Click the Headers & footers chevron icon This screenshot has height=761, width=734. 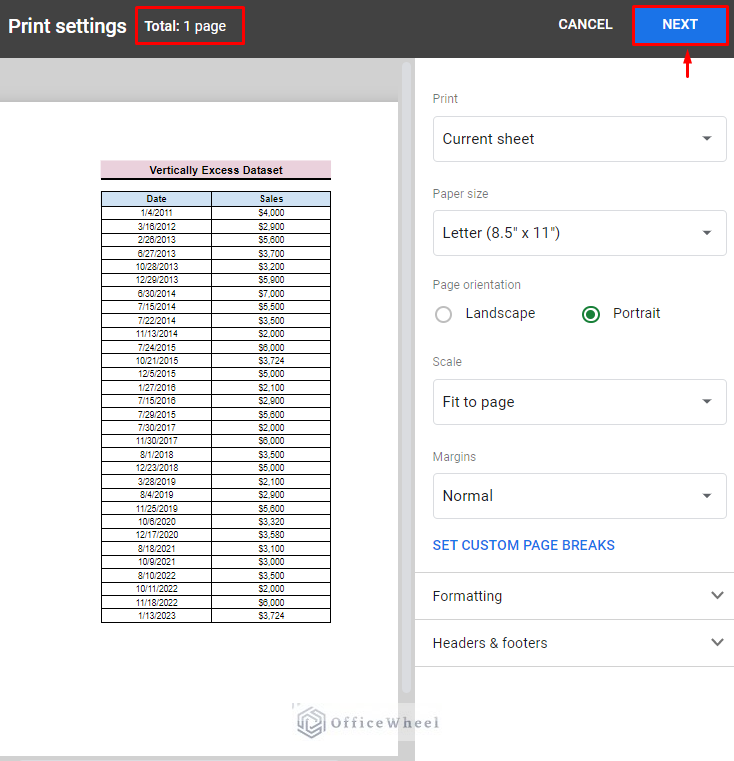click(x=716, y=643)
